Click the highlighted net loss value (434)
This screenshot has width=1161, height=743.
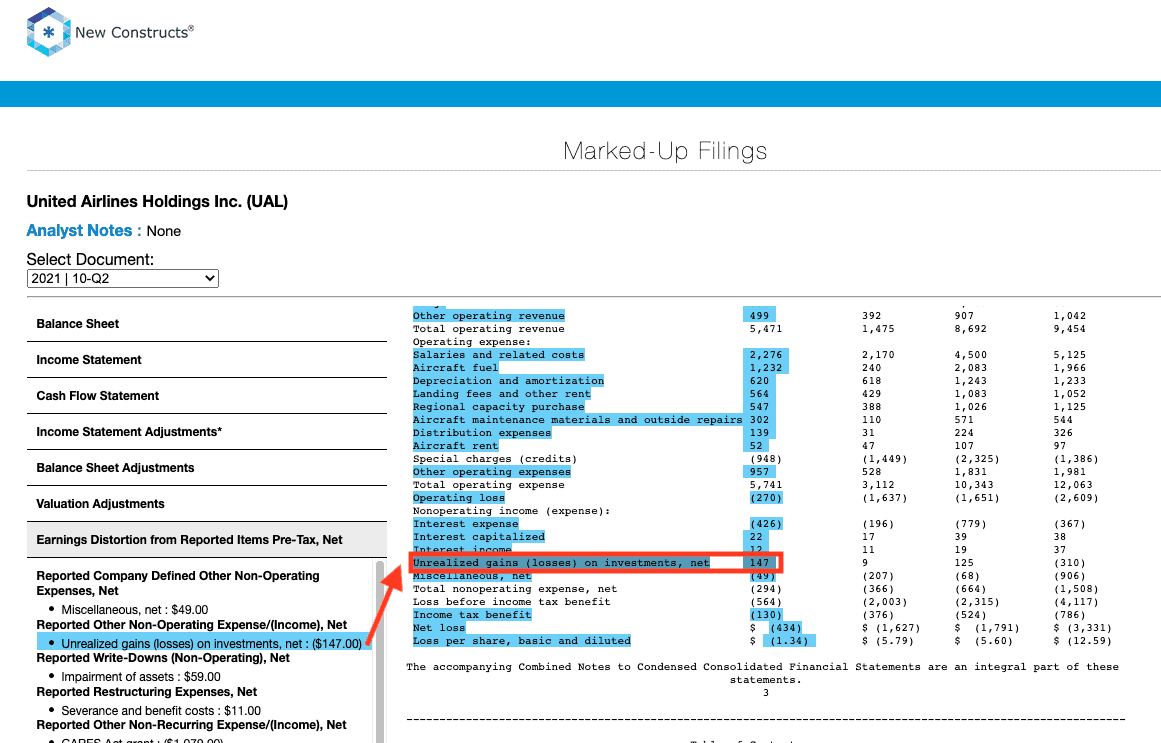(786, 628)
